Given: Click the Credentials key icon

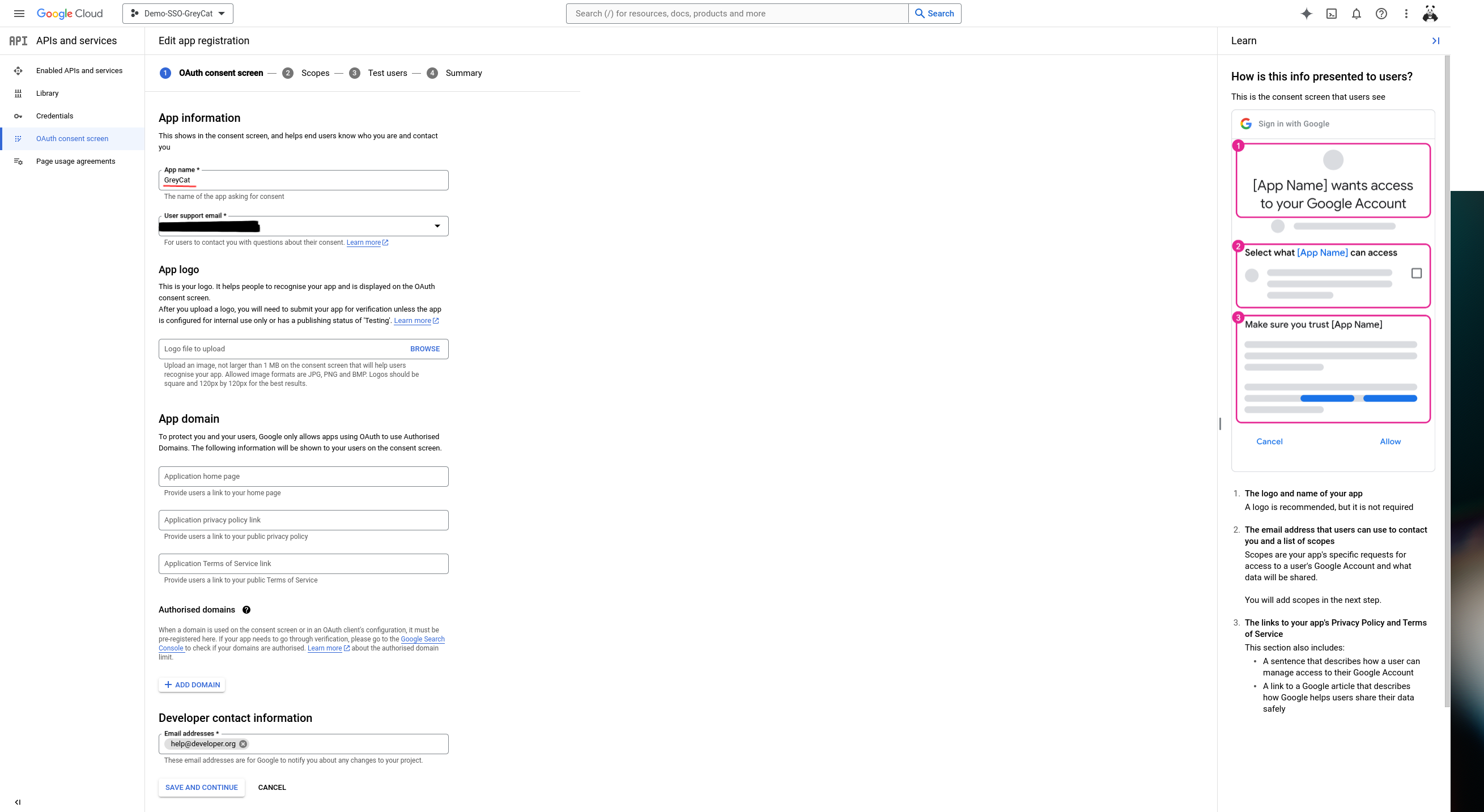Looking at the screenshot, I should (x=19, y=116).
